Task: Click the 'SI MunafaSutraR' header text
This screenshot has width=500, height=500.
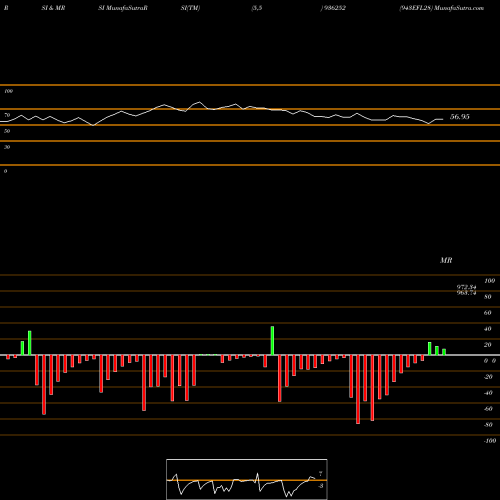Action: (123, 8)
